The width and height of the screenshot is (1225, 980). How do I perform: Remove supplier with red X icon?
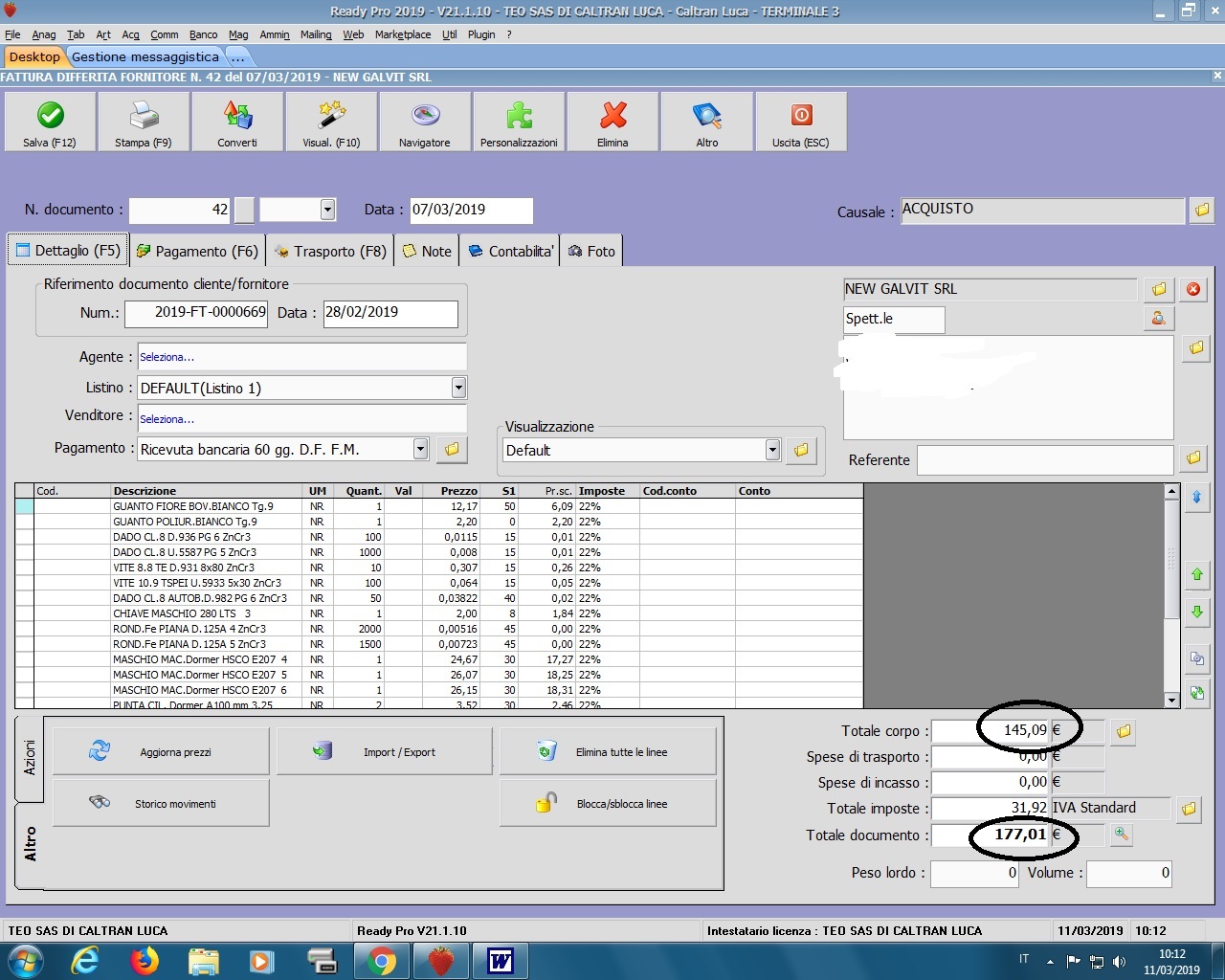(x=1193, y=289)
